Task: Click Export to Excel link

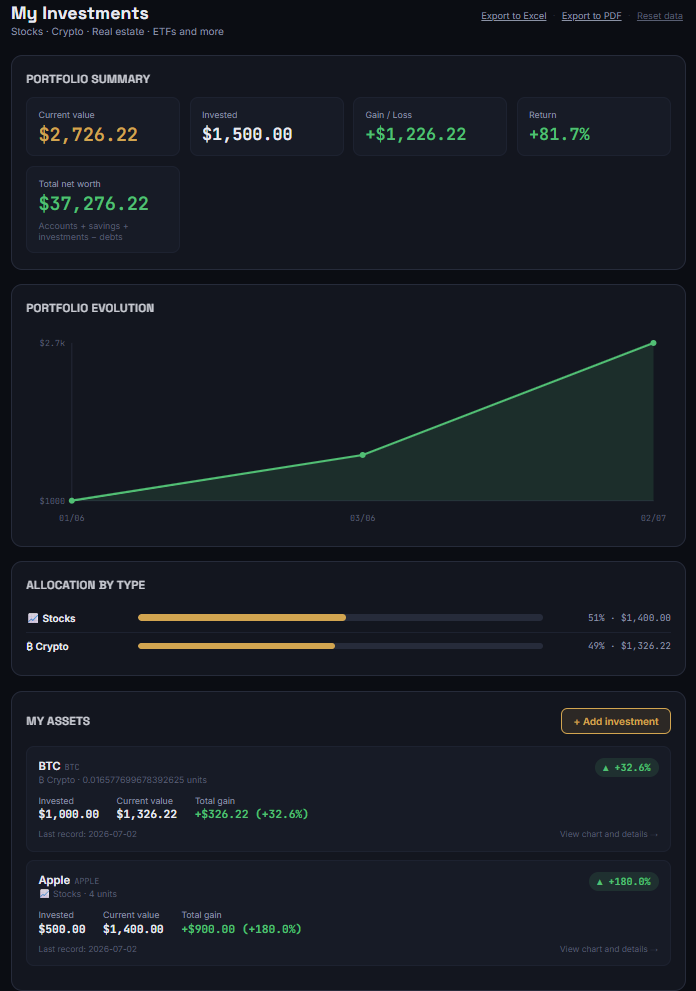Action: tap(513, 16)
